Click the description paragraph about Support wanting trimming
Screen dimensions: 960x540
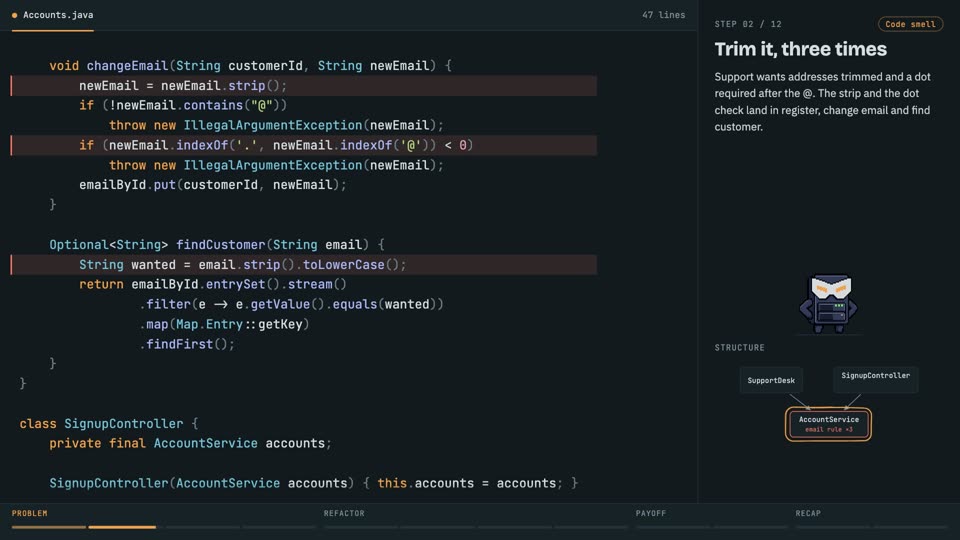(822, 102)
